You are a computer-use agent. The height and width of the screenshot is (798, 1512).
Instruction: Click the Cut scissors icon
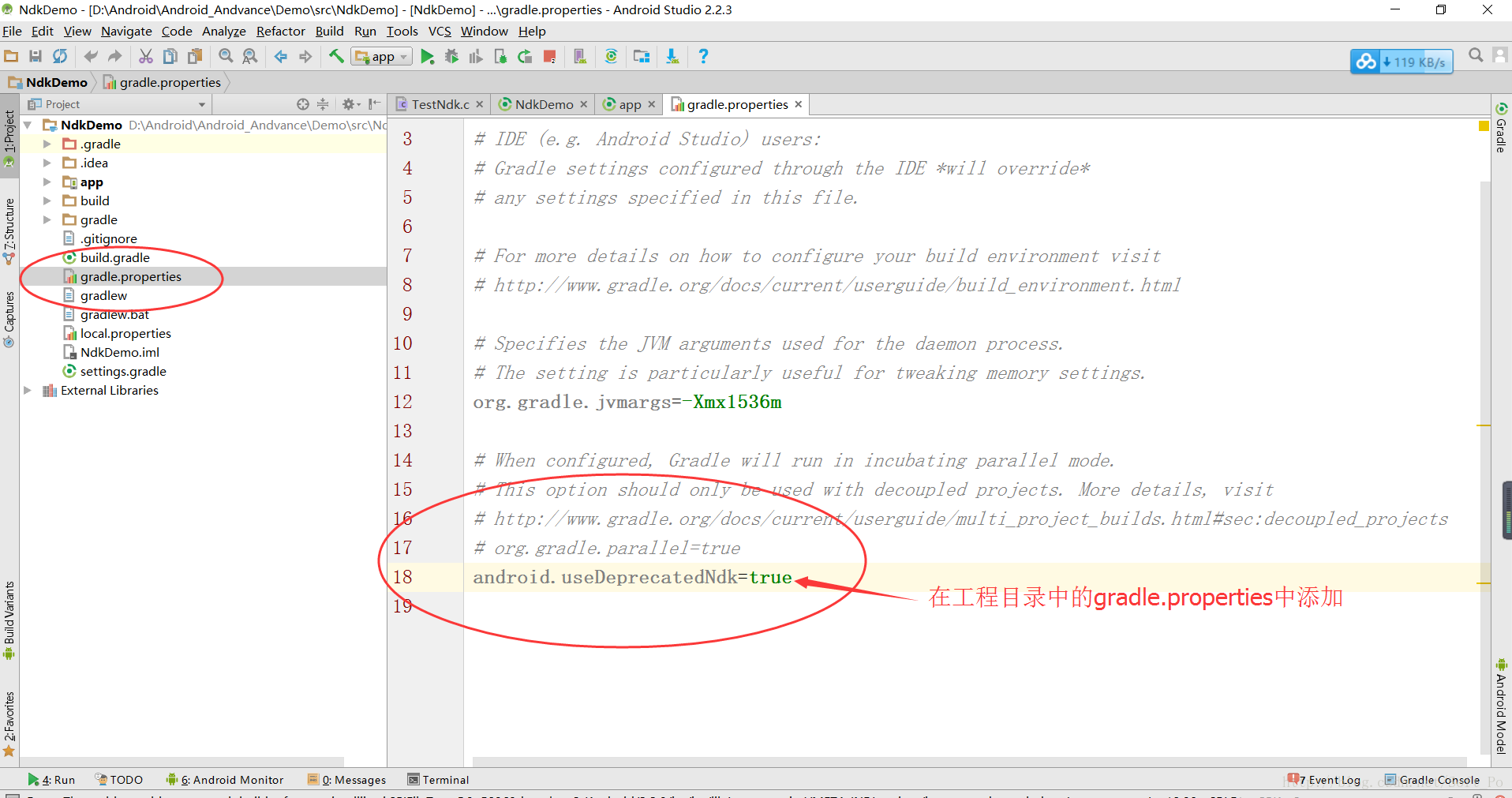[x=146, y=56]
